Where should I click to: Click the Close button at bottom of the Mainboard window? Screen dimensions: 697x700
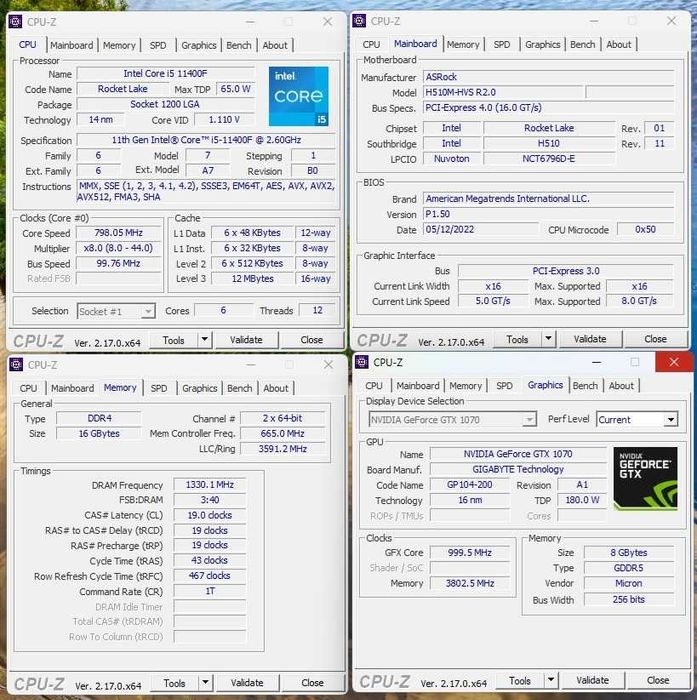[655, 339]
